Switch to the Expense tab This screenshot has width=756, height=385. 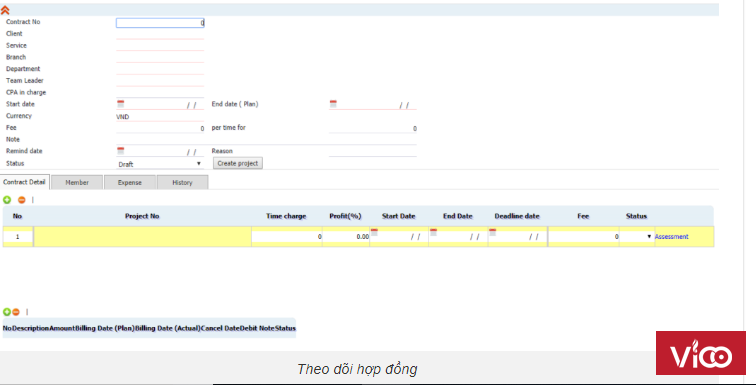click(130, 183)
